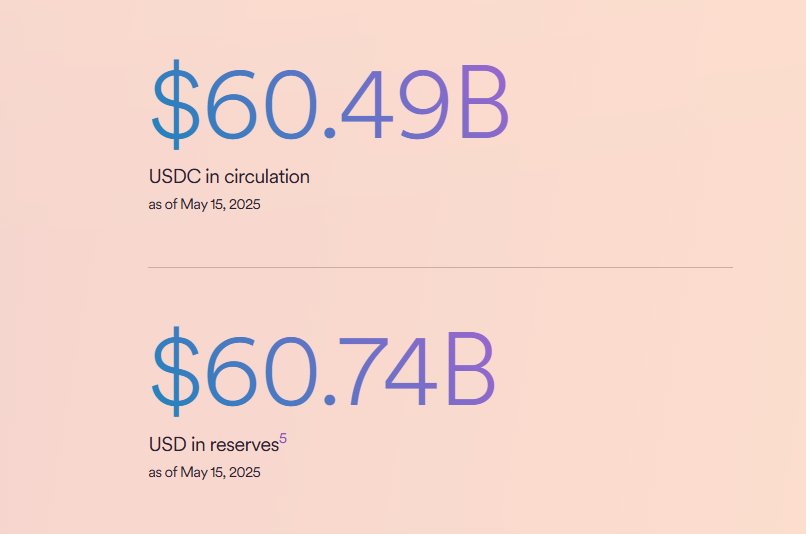Click the word 'circulation'
Image resolution: width=806 pixels, height=534 pixels.
[x=267, y=177]
